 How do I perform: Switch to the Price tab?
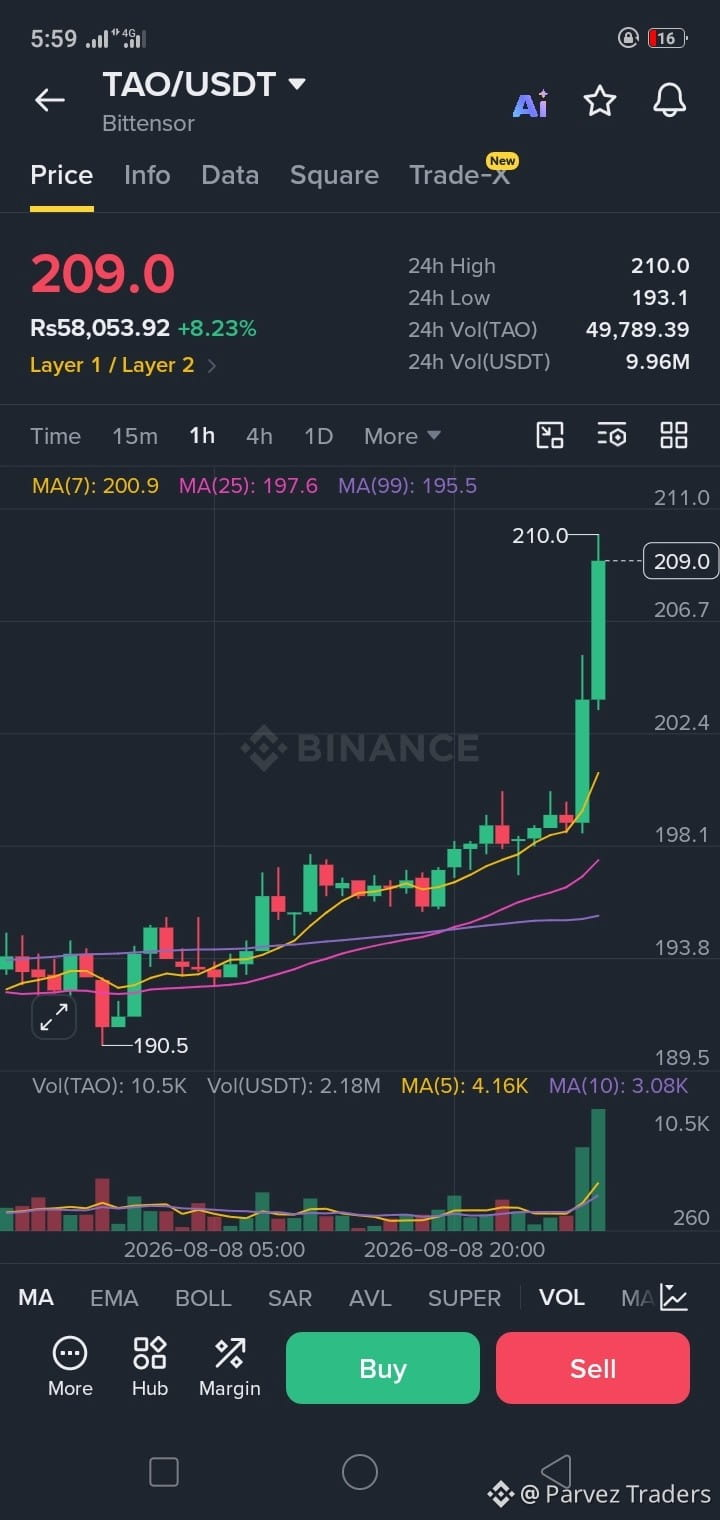[x=62, y=175]
